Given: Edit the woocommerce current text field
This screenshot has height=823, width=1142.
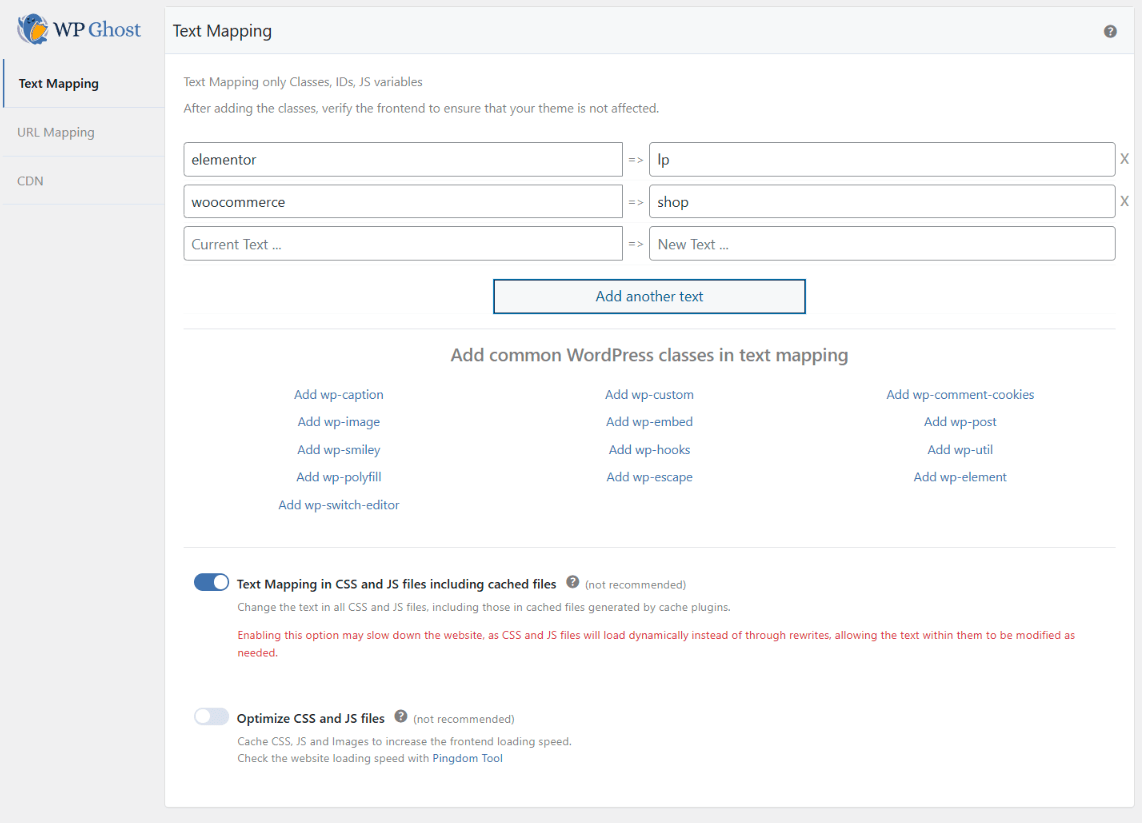Looking at the screenshot, I should click(403, 202).
